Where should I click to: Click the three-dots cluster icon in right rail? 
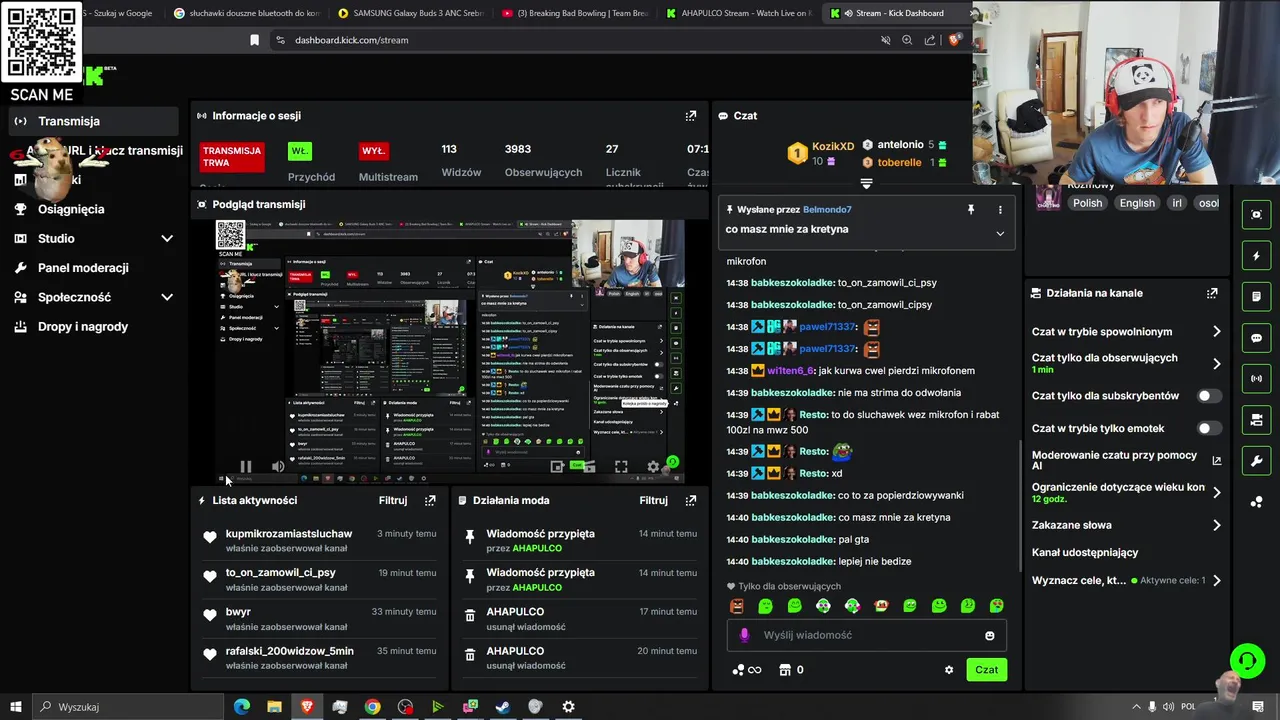(1256, 502)
